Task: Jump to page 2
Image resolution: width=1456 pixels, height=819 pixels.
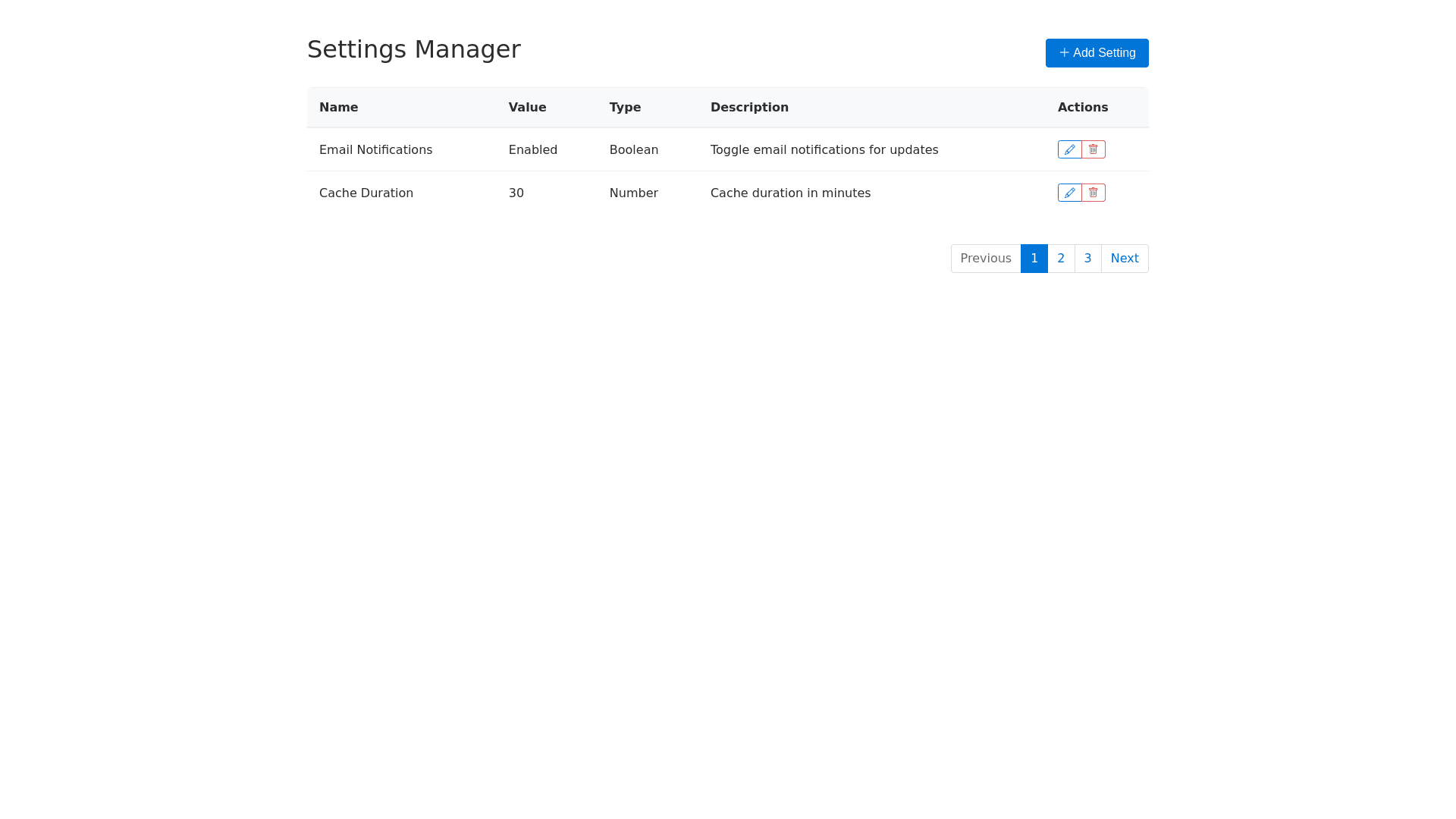Action: click(1061, 259)
